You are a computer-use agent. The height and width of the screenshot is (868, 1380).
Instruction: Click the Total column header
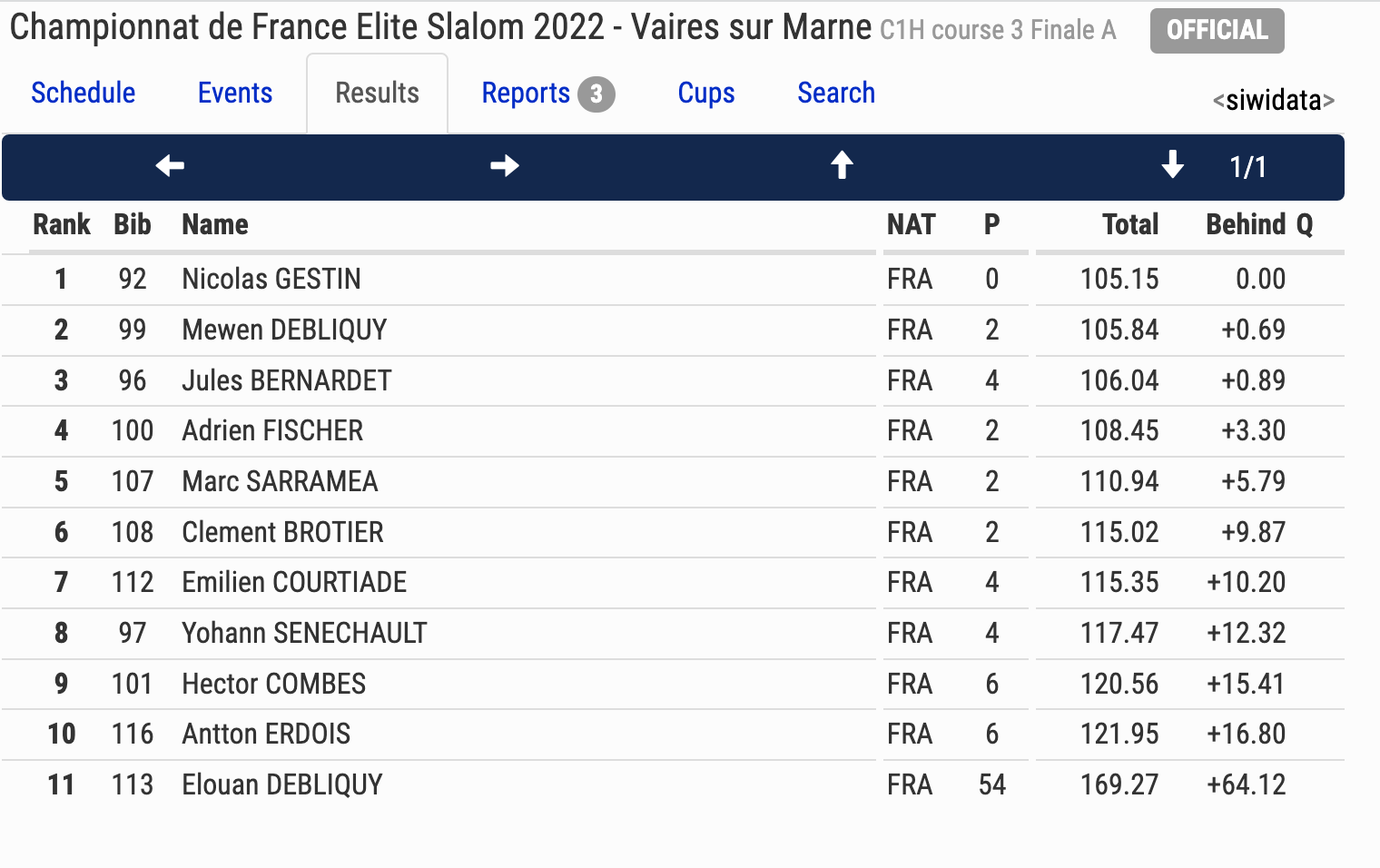(1130, 224)
